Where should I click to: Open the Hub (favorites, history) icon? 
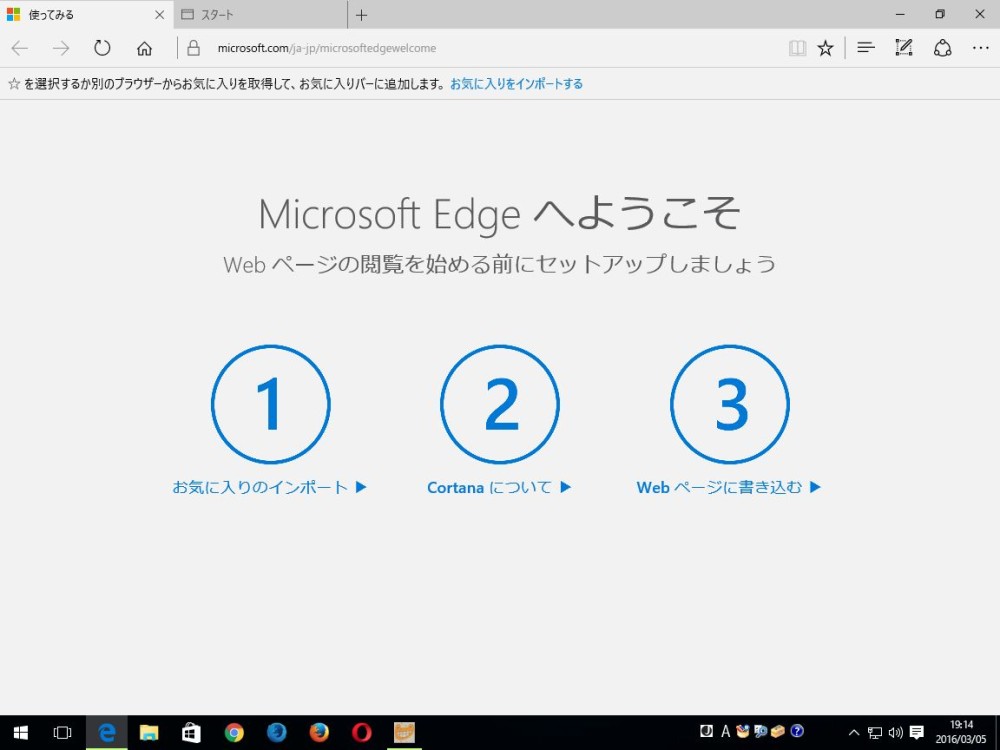[866, 48]
